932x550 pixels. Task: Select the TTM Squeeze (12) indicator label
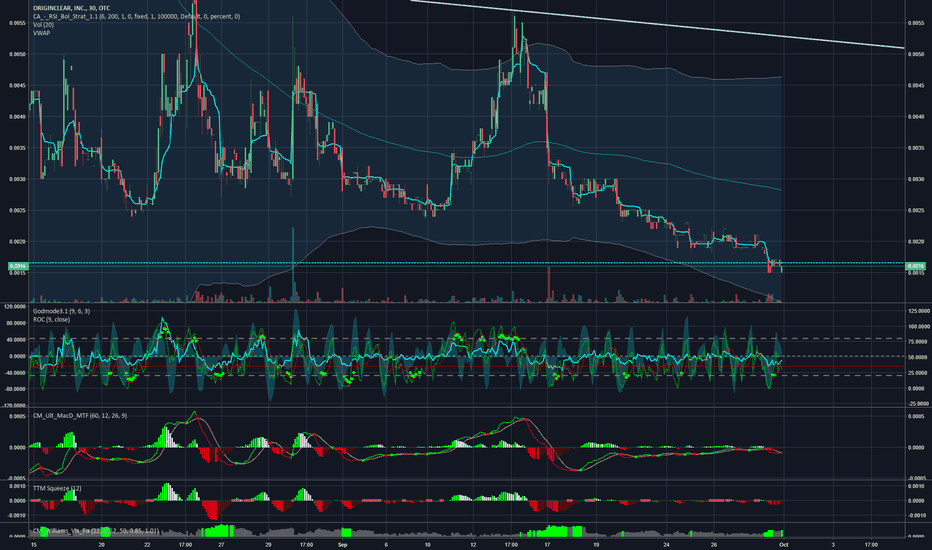pyautogui.click(x=57, y=488)
